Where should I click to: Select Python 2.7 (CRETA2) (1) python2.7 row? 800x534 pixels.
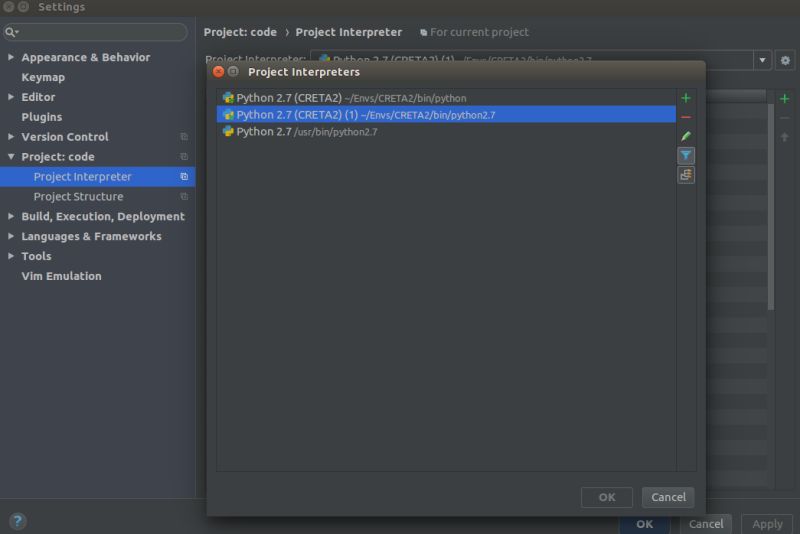click(446, 115)
